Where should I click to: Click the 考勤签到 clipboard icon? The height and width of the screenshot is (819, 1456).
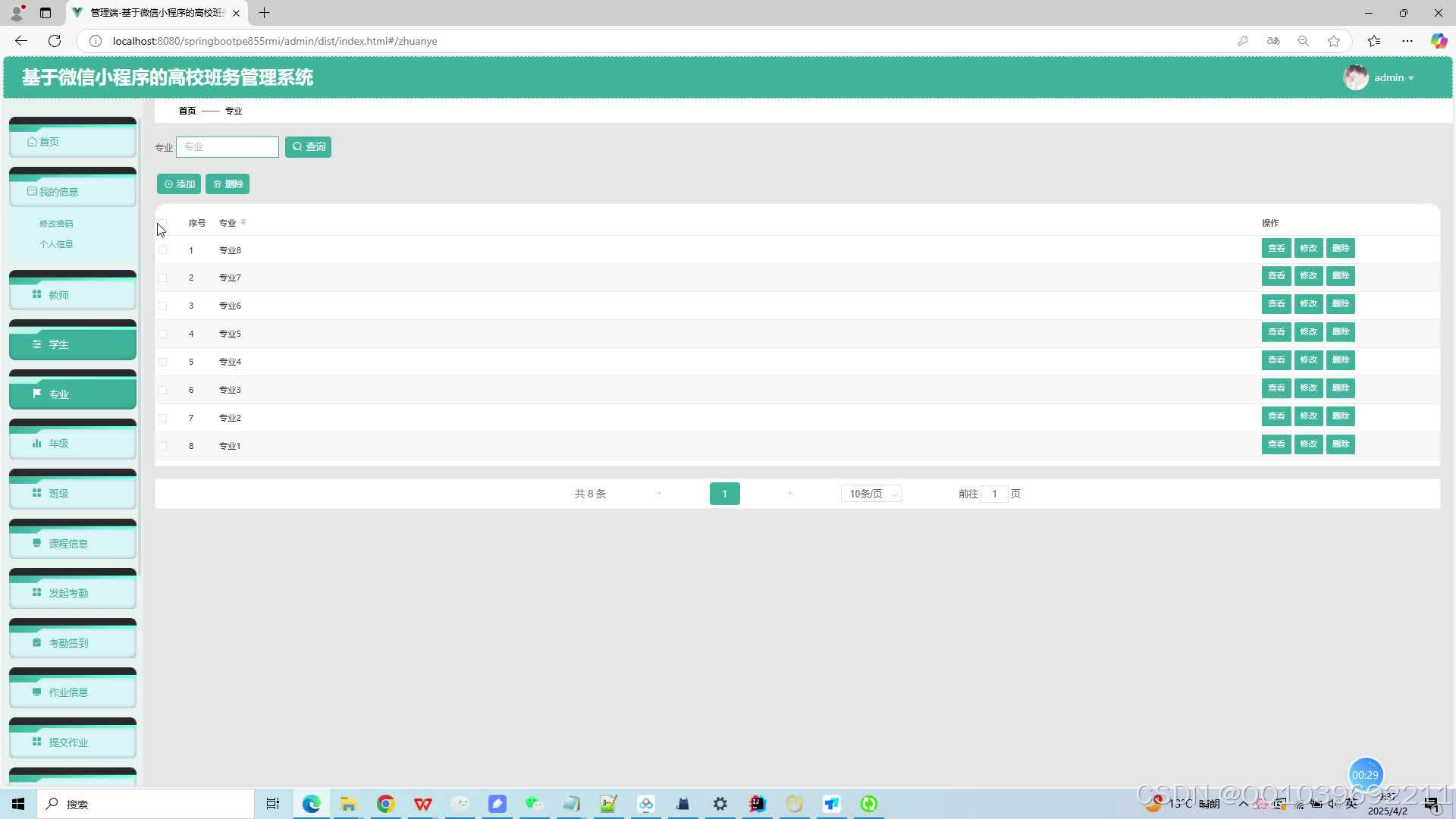tap(36, 642)
